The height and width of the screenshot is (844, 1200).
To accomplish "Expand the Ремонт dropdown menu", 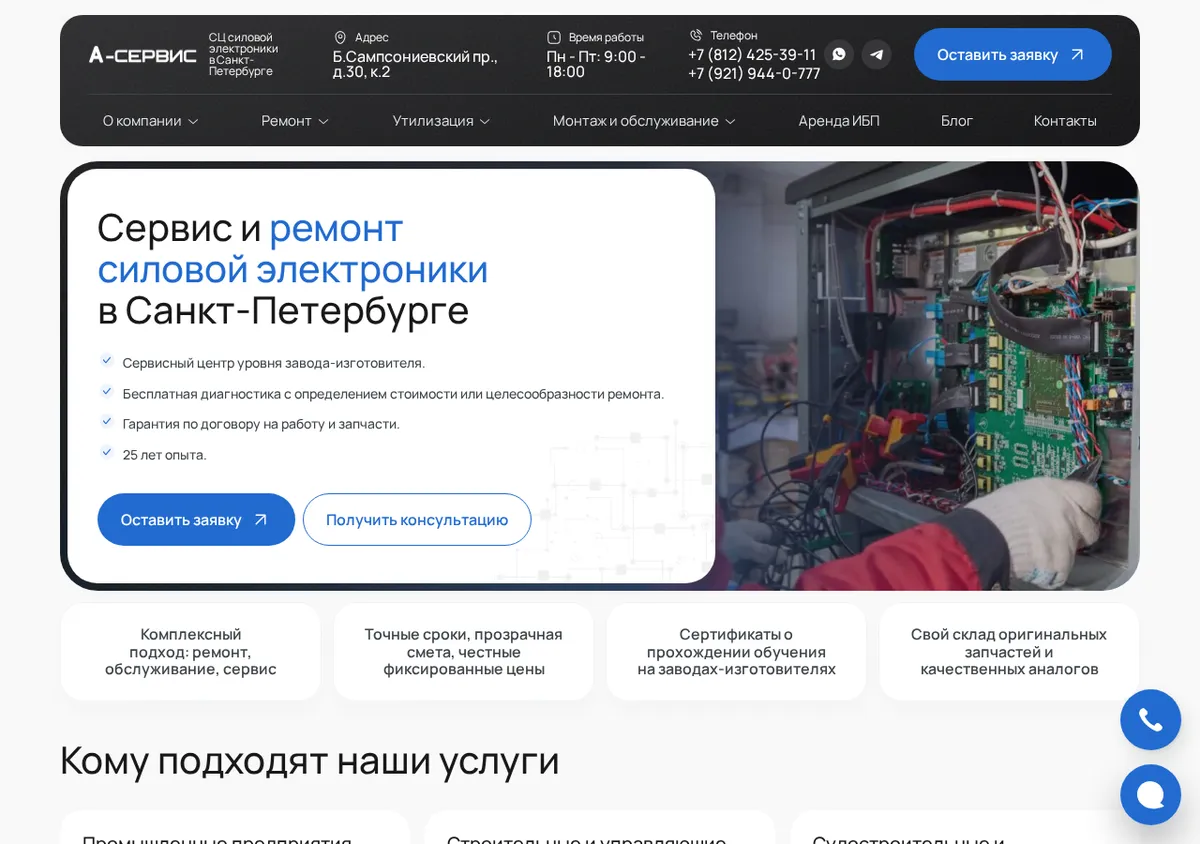I will click(x=295, y=121).
